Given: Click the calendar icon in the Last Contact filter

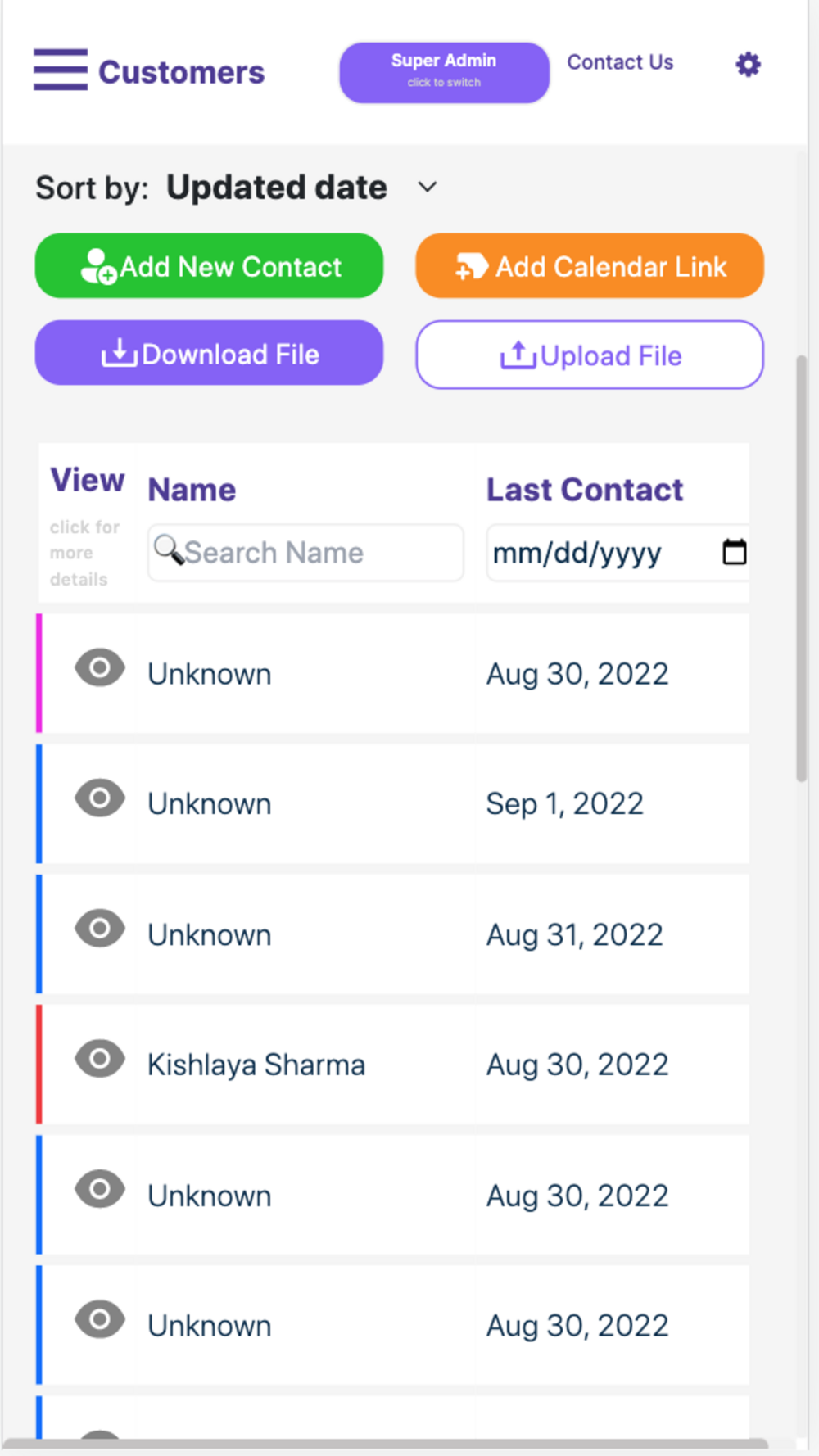Looking at the screenshot, I should 734,552.
